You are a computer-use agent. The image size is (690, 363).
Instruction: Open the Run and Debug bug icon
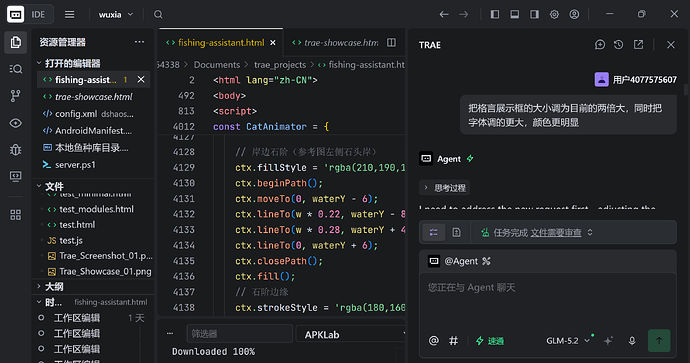[x=15, y=150]
